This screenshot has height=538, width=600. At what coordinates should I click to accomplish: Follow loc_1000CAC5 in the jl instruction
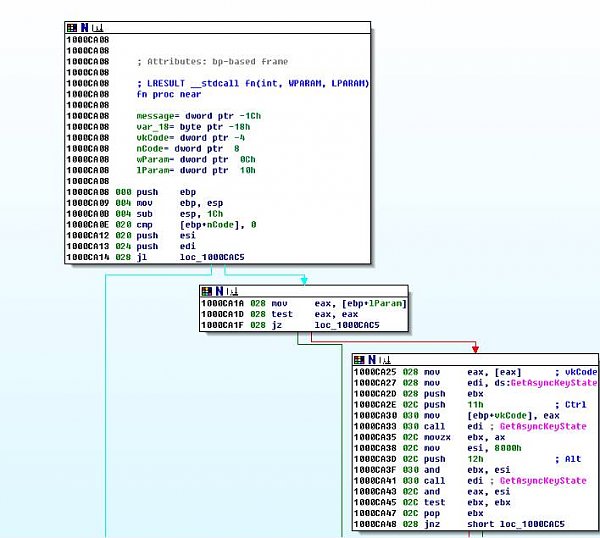(212, 257)
